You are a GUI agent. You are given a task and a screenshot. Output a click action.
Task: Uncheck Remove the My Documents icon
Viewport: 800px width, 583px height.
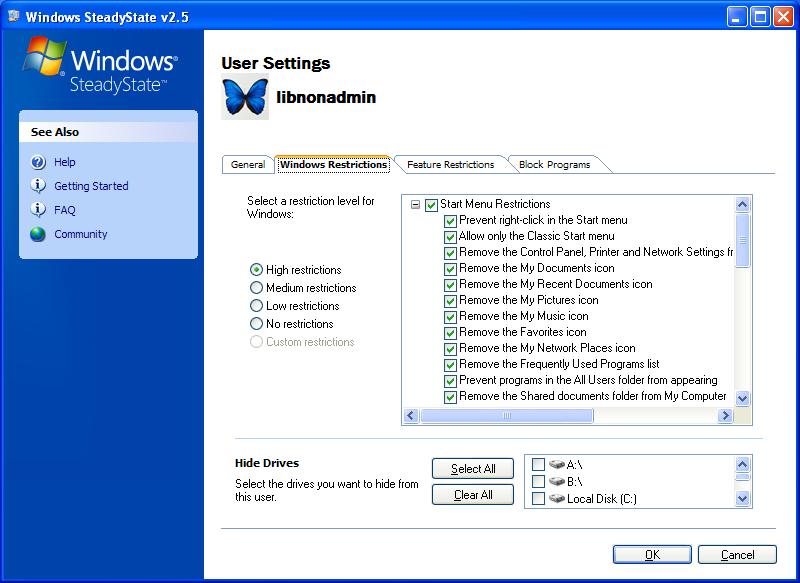tap(450, 269)
